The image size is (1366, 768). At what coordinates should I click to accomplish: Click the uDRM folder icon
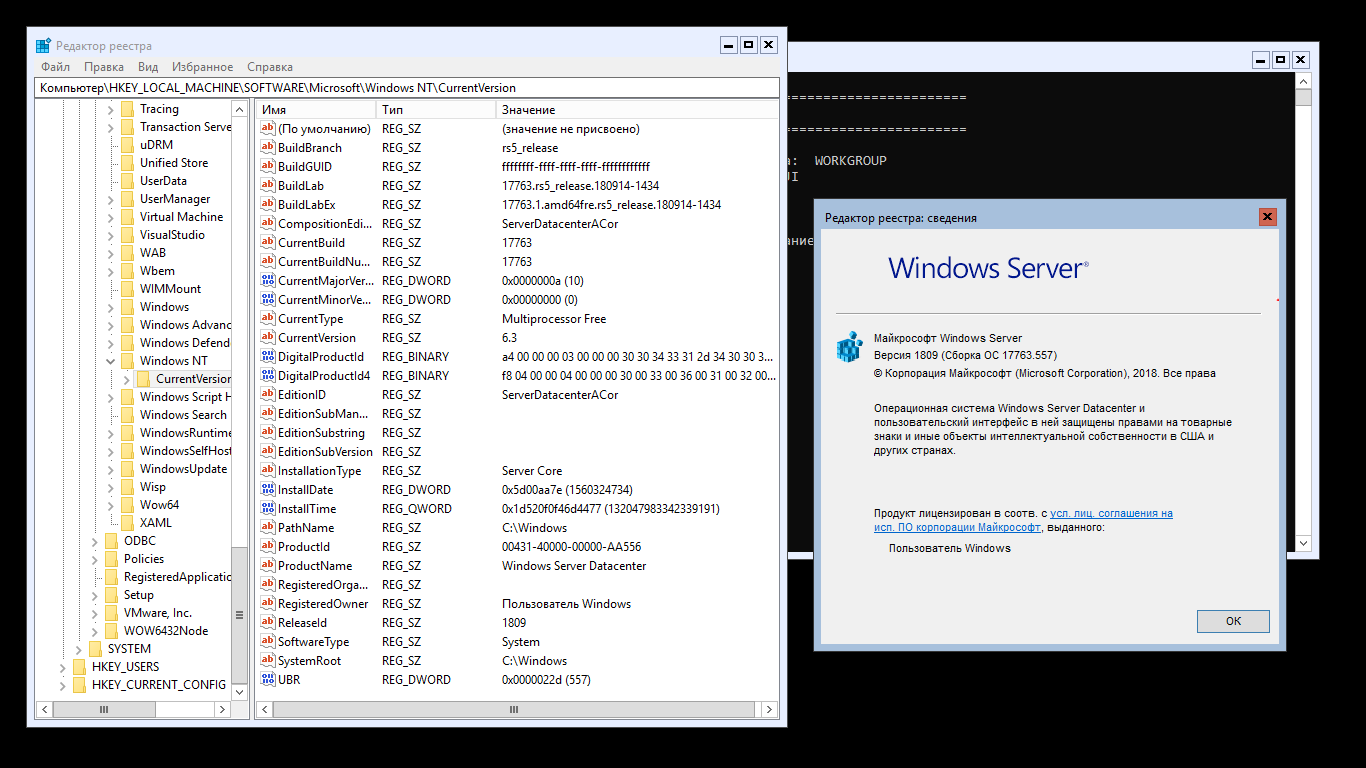(x=127, y=145)
